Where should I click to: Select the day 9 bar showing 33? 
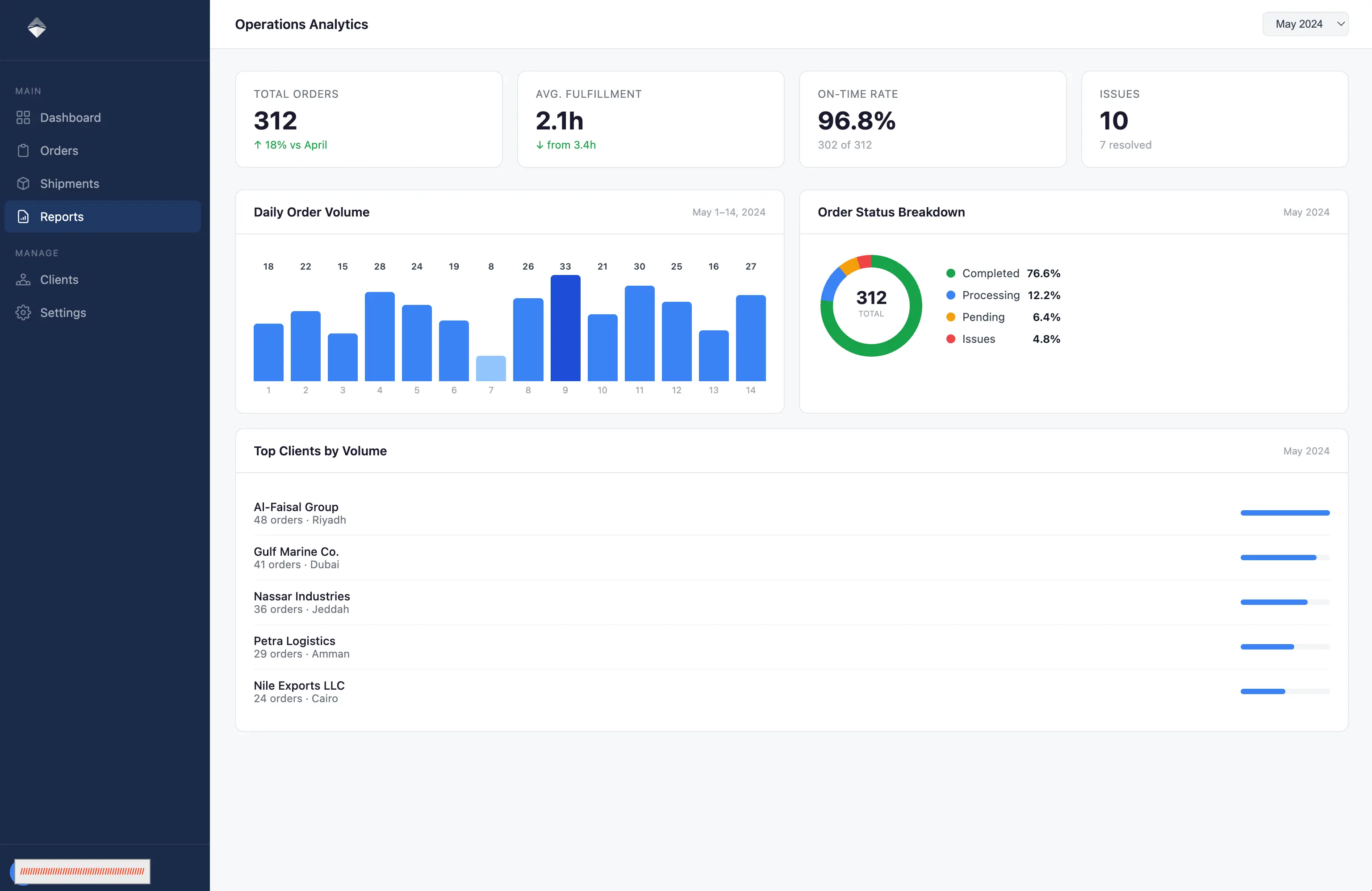click(565, 328)
